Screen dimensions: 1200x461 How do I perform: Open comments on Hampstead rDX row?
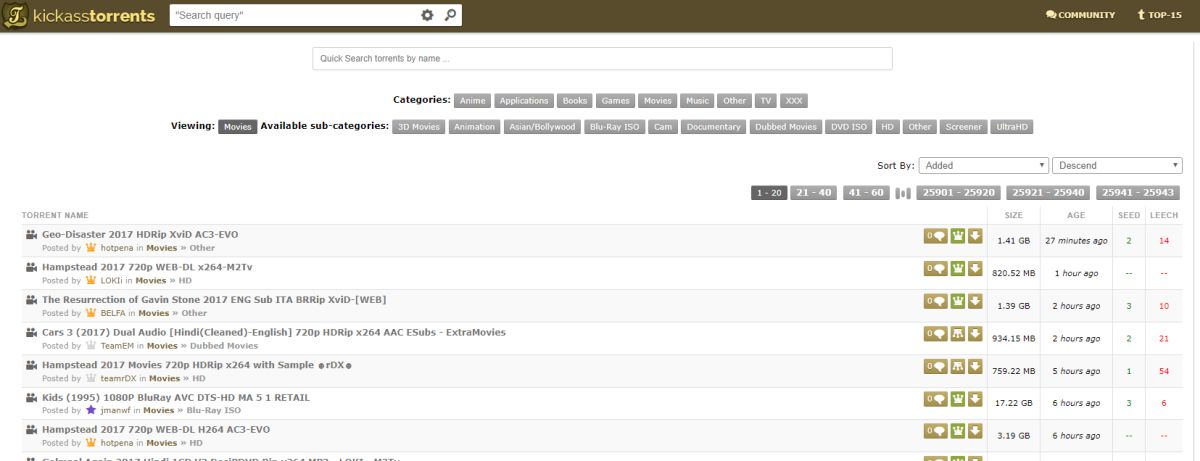(935, 366)
